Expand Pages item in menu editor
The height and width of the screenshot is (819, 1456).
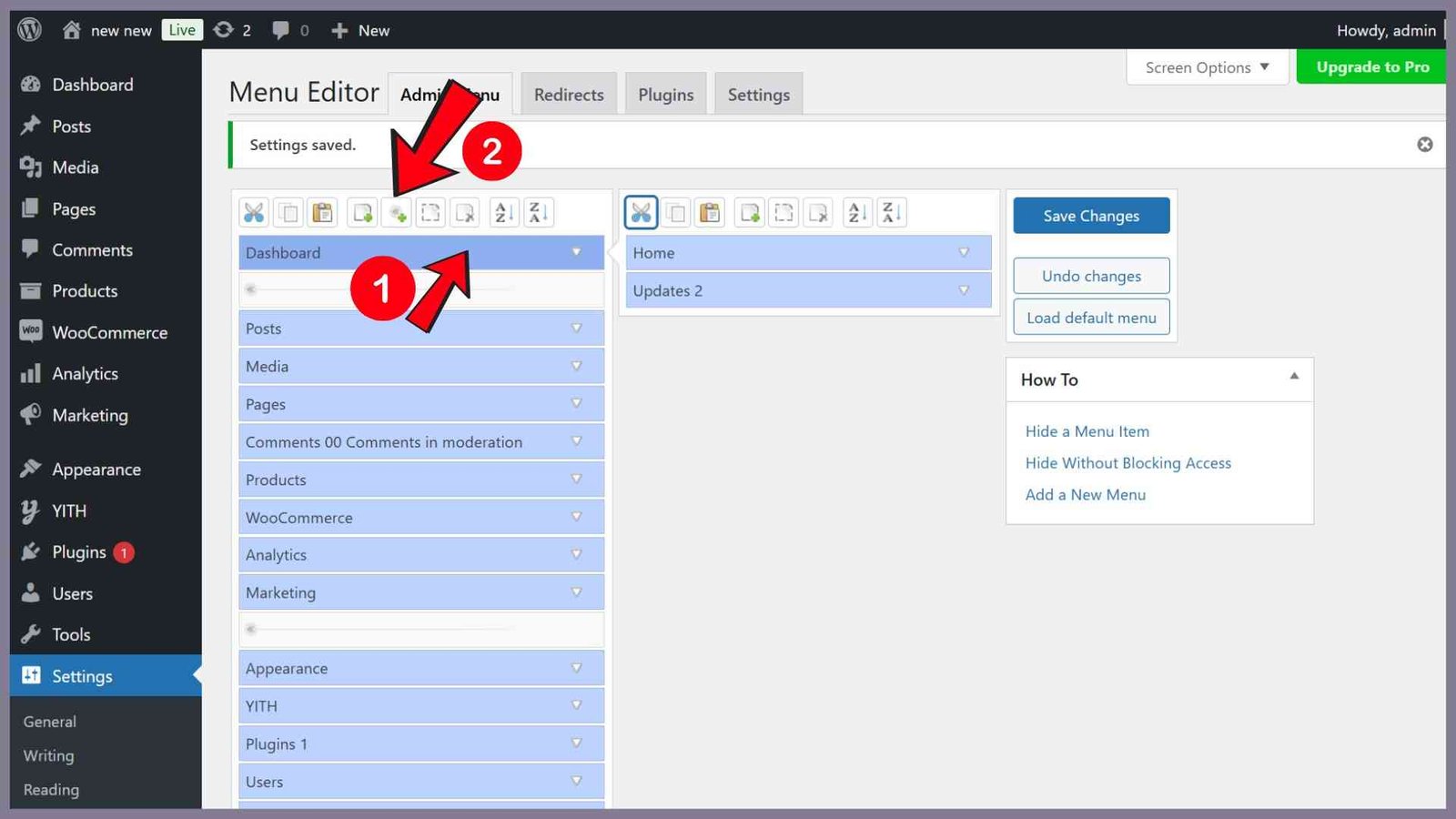576,403
